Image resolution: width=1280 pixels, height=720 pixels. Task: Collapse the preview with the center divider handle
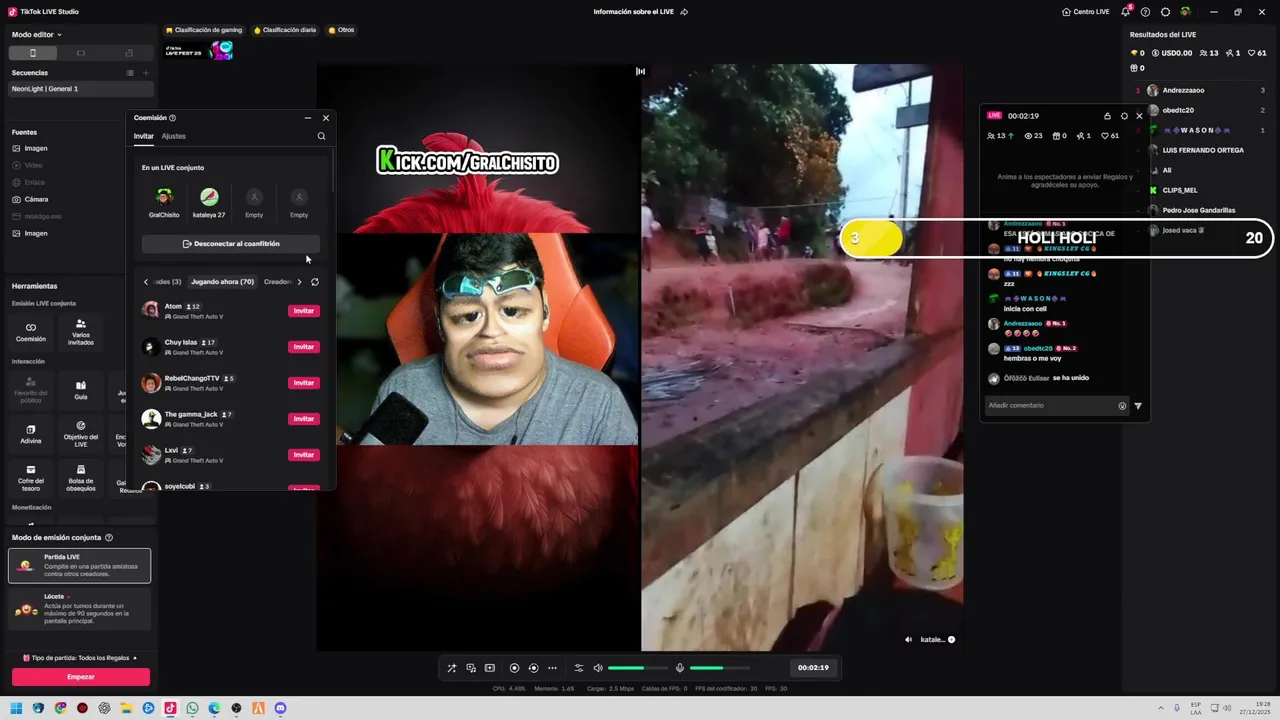(640, 71)
